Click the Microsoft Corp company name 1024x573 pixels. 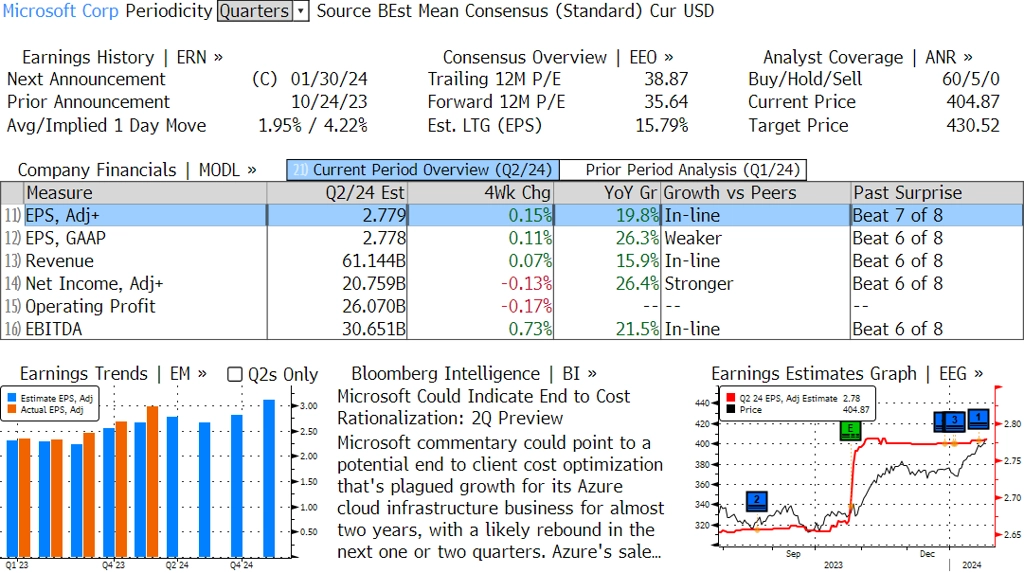click(x=61, y=11)
